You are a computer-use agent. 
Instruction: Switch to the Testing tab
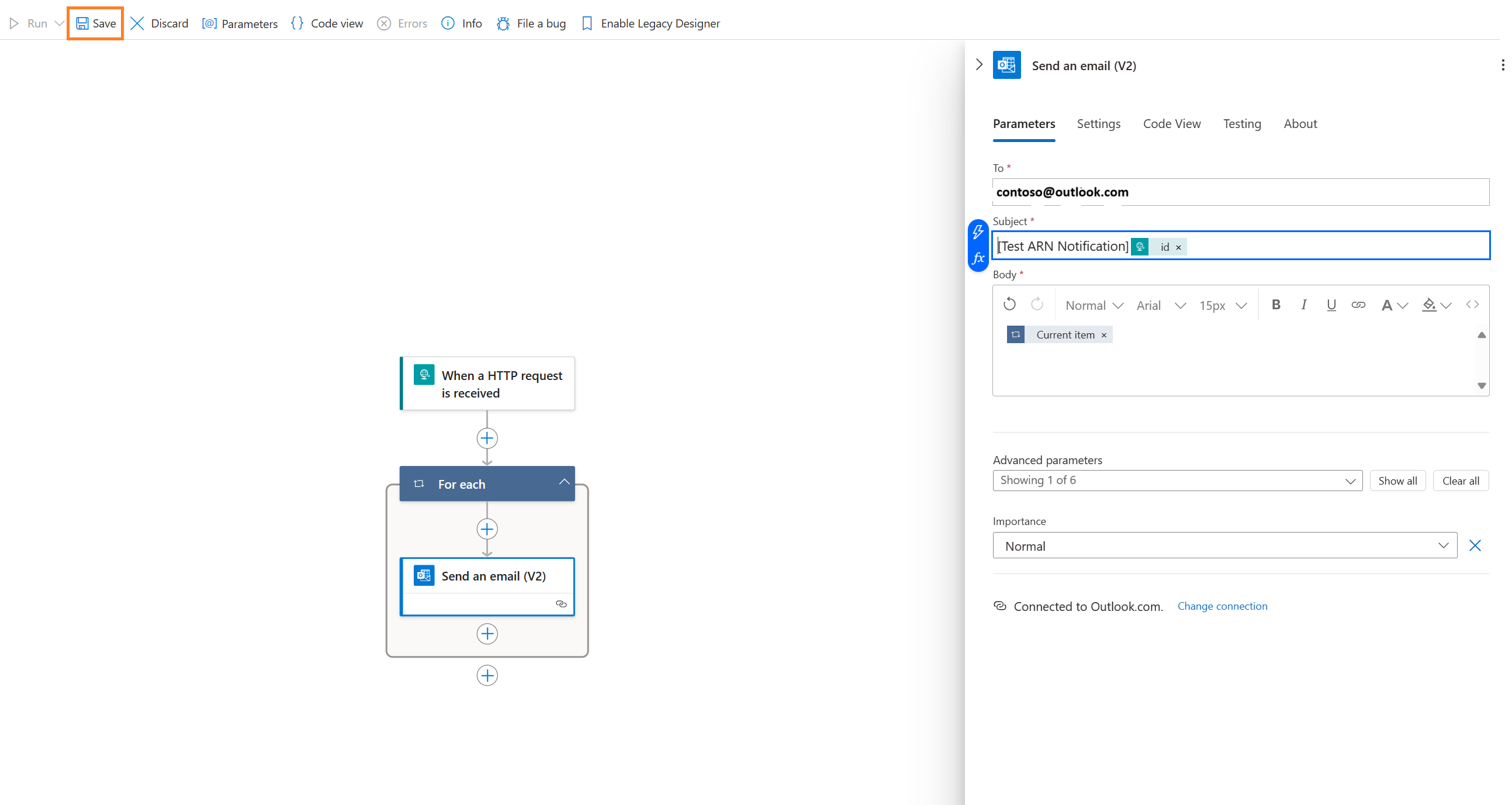pyautogui.click(x=1243, y=123)
